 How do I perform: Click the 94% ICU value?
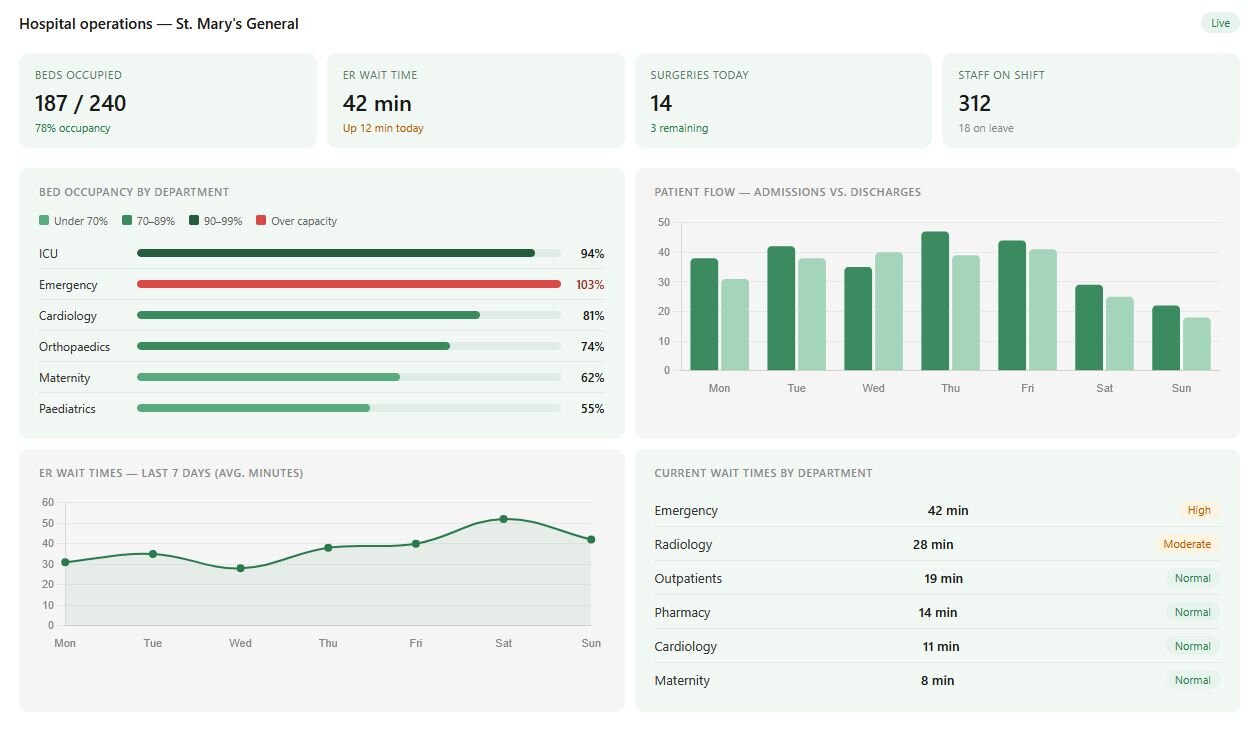[x=592, y=254]
